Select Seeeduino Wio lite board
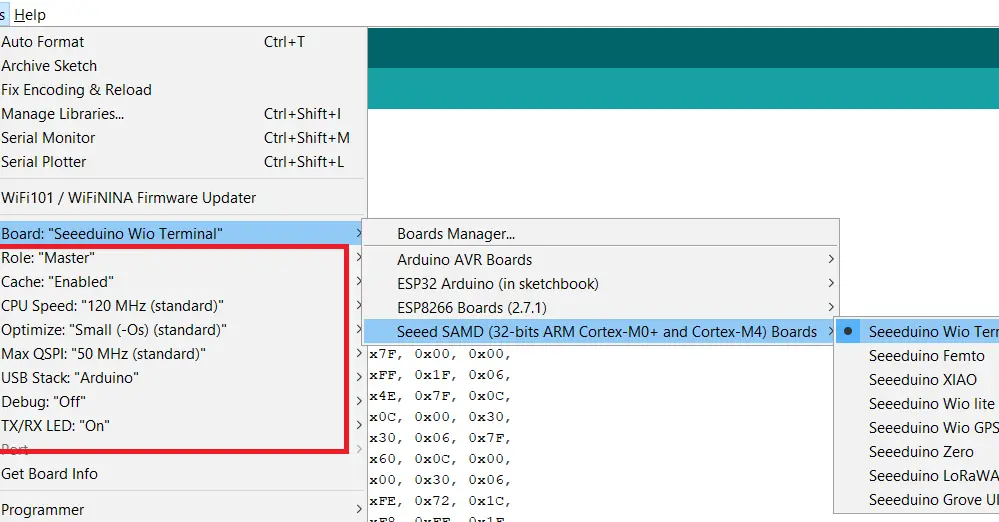Image resolution: width=999 pixels, height=522 pixels. (917, 404)
